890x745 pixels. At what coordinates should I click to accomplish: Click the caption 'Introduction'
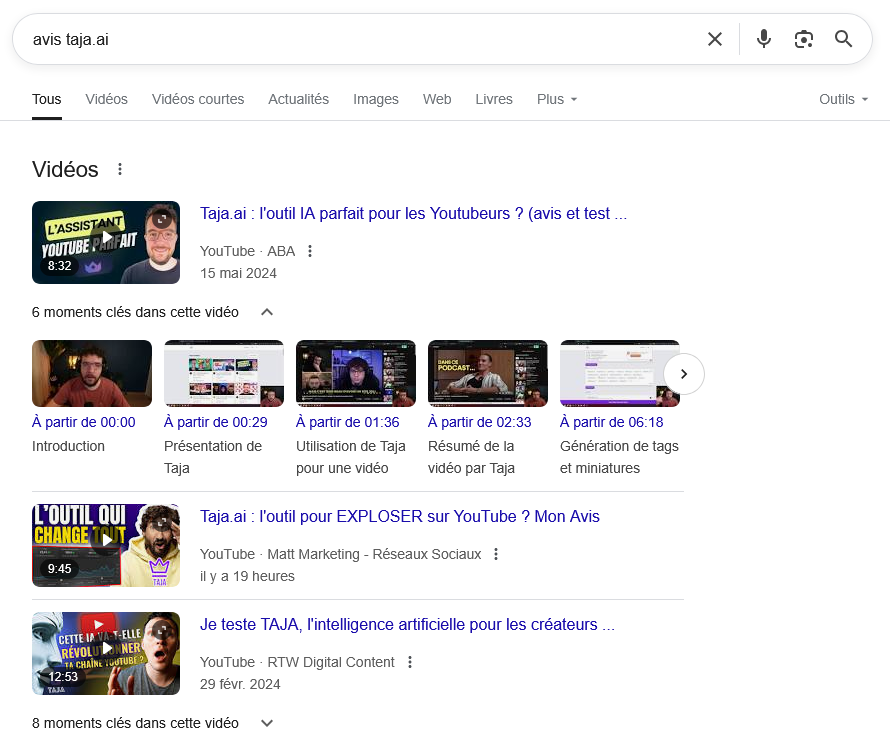[68, 447]
